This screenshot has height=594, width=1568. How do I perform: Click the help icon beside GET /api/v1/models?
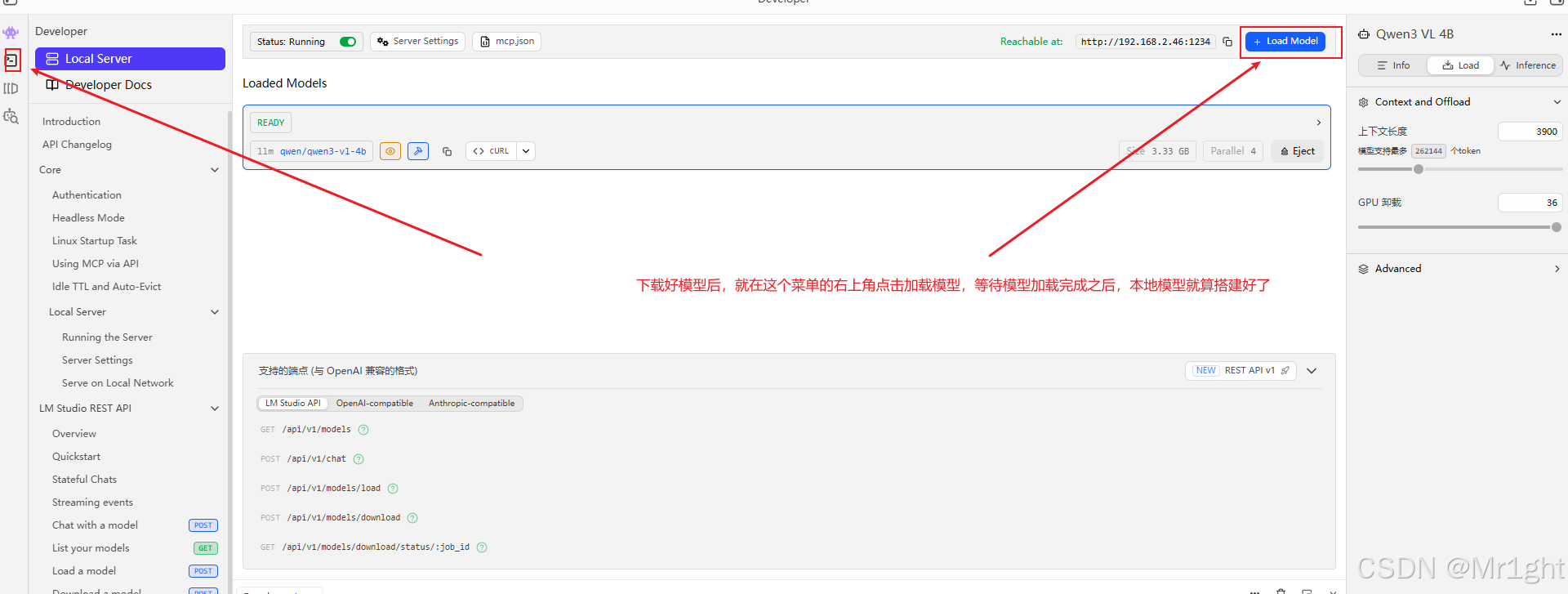click(363, 430)
